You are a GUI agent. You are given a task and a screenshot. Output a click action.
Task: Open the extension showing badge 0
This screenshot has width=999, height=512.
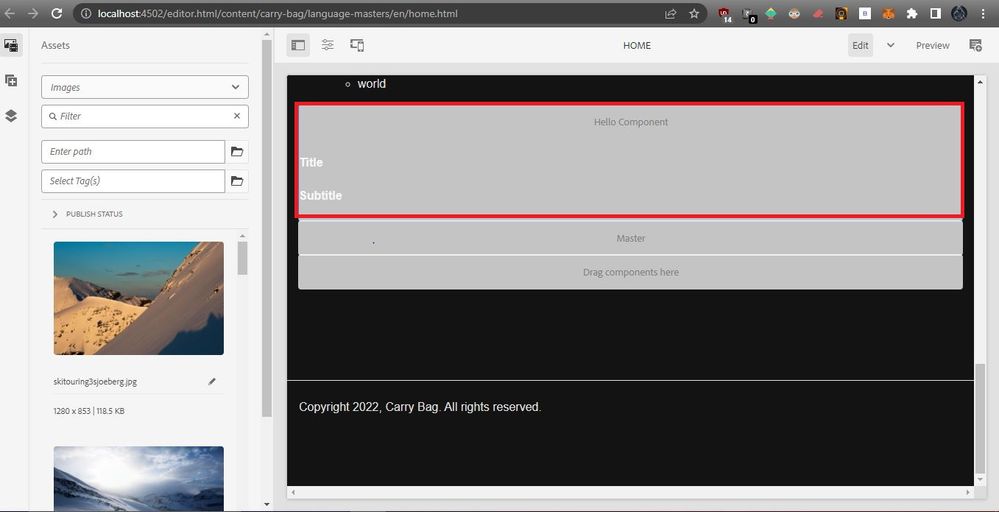pyautogui.click(x=749, y=14)
